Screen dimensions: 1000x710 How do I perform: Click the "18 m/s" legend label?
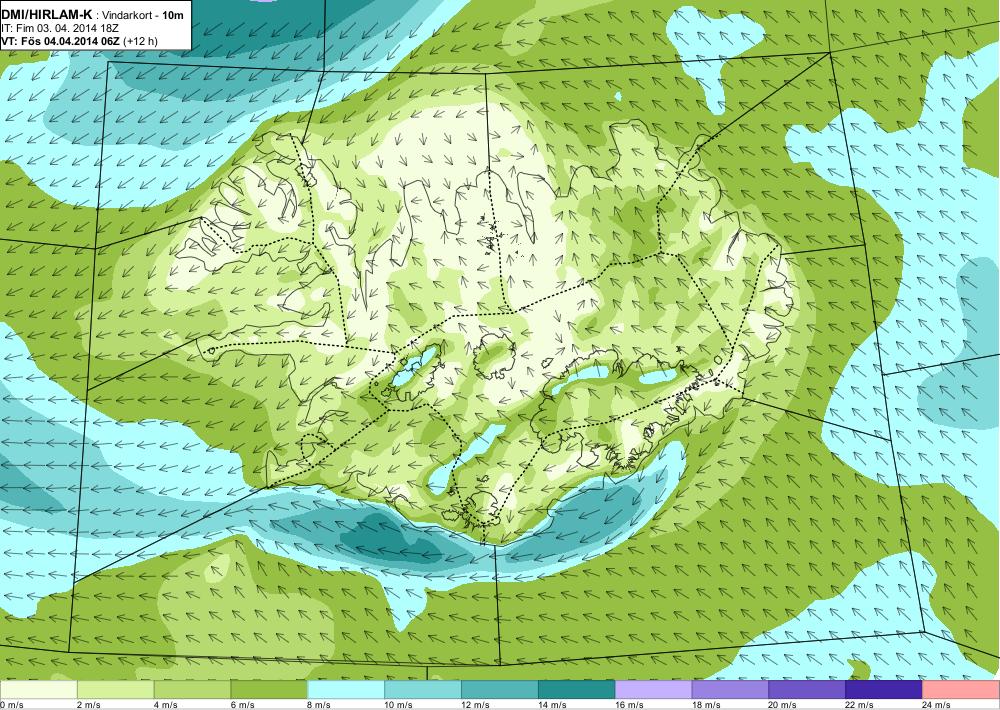click(x=705, y=705)
